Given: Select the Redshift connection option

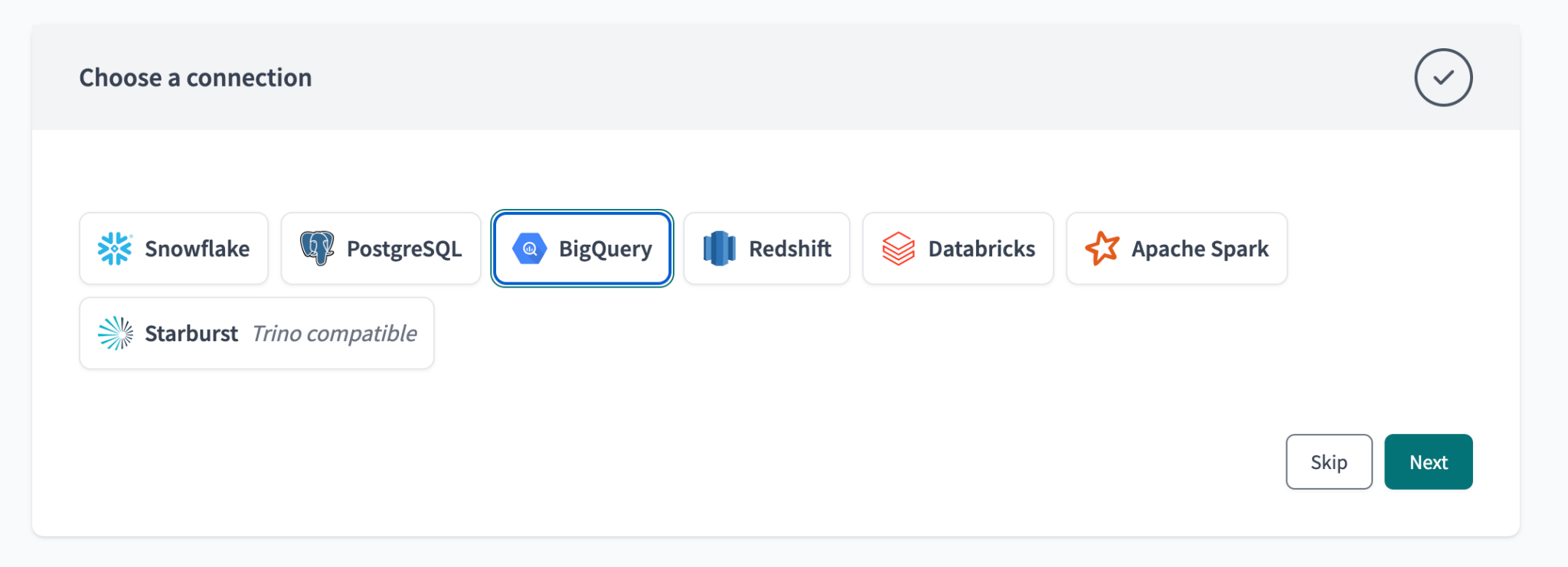Looking at the screenshot, I should coord(766,248).
